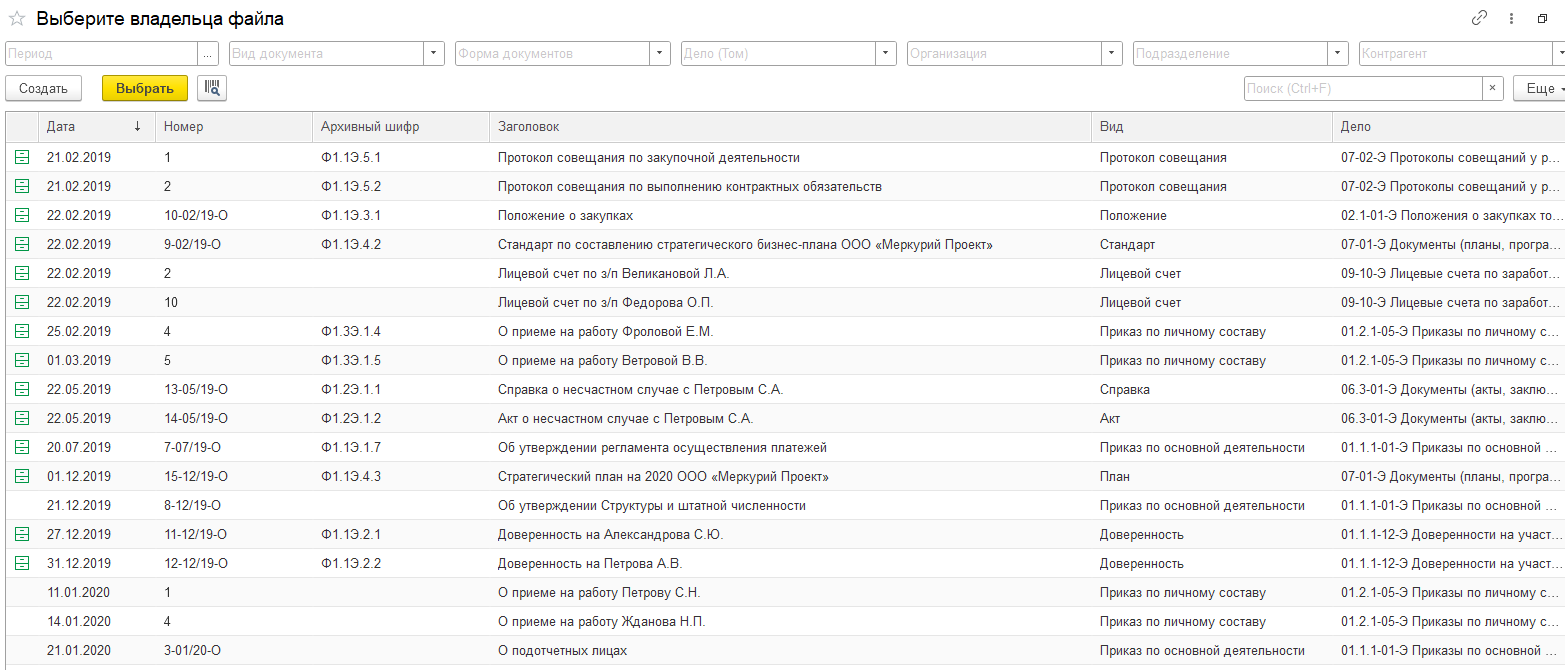Sort by the 'Заголовок' column header
This screenshot has height=670, width=1565.
point(528,127)
